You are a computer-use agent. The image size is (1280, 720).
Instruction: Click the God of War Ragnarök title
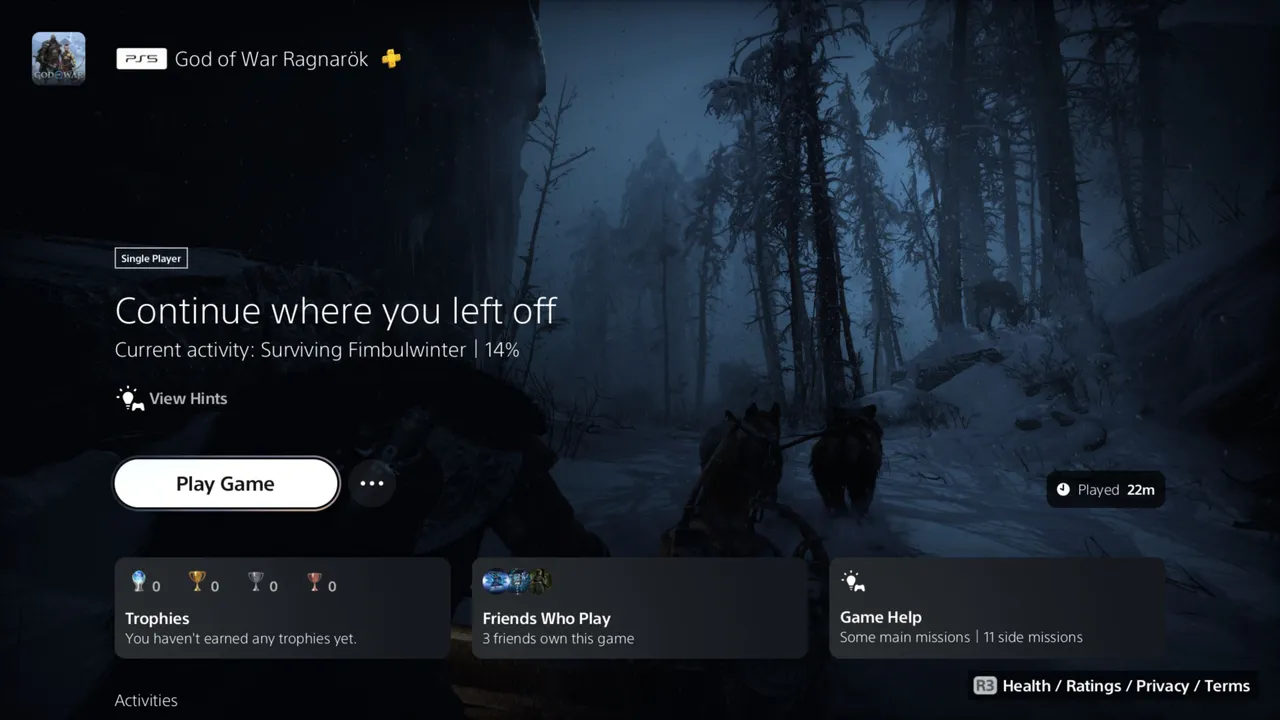coord(272,59)
